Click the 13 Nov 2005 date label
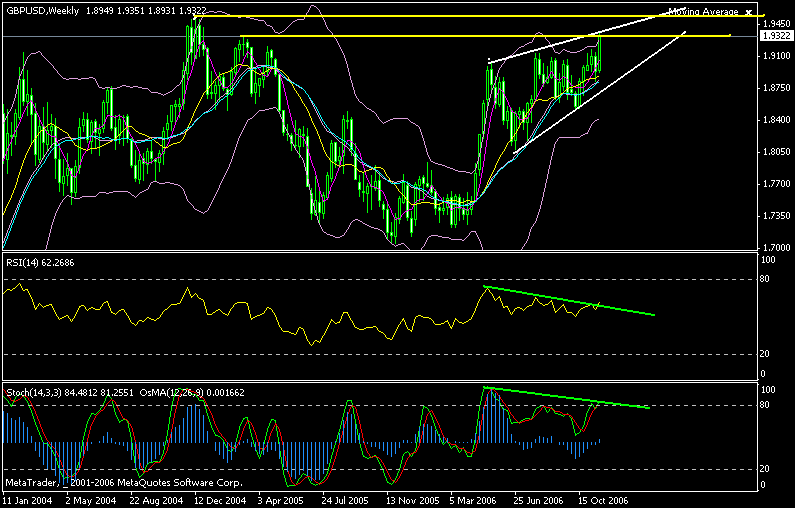This screenshot has height=508, width=795. (412, 500)
